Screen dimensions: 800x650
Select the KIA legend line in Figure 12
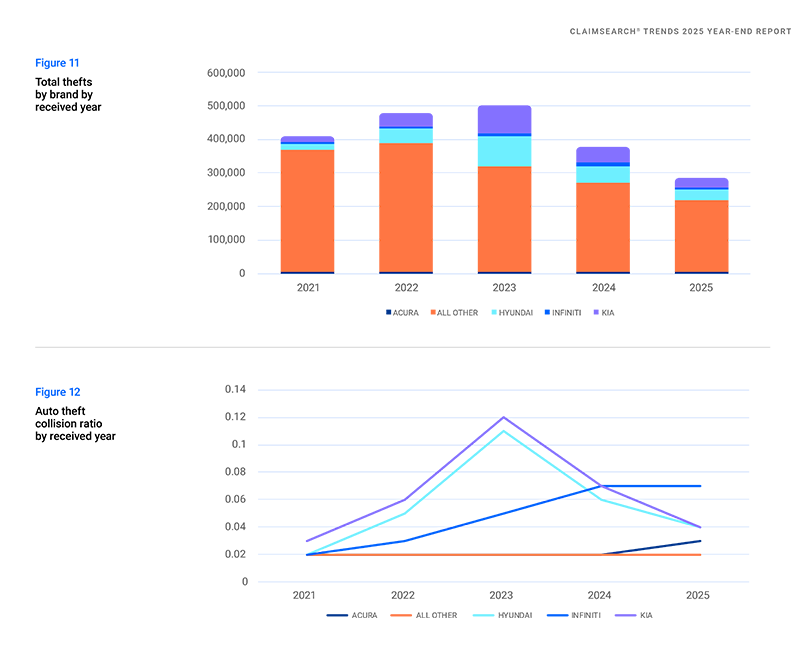pos(626,615)
